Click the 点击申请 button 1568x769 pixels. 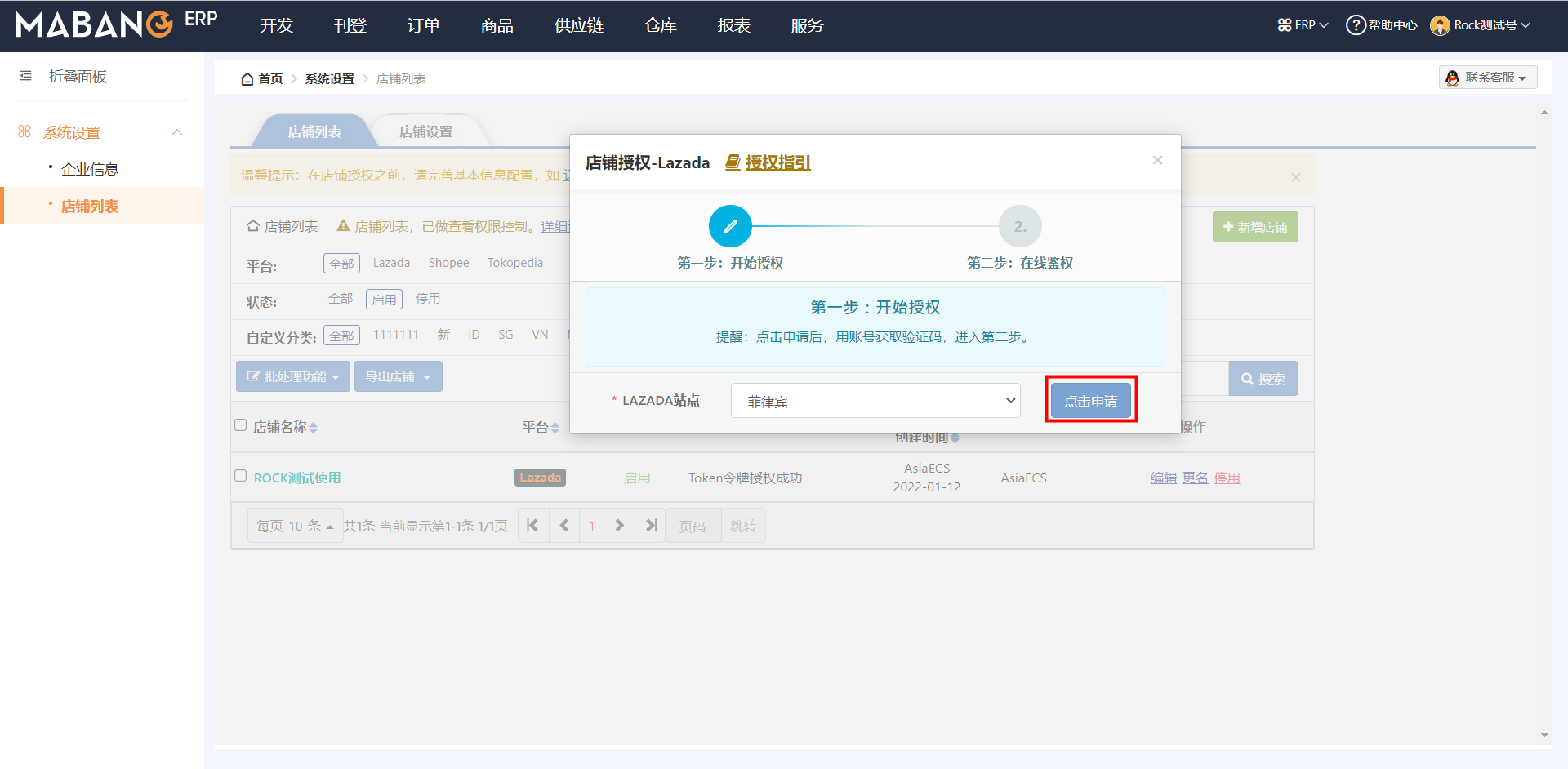click(1091, 401)
